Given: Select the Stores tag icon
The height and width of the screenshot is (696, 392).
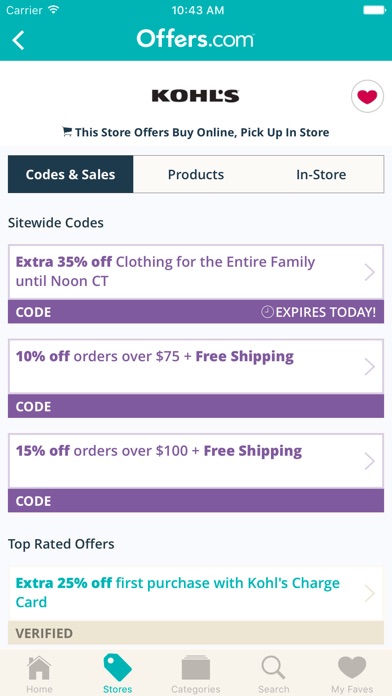Looking at the screenshot, I should coord(118,667).
